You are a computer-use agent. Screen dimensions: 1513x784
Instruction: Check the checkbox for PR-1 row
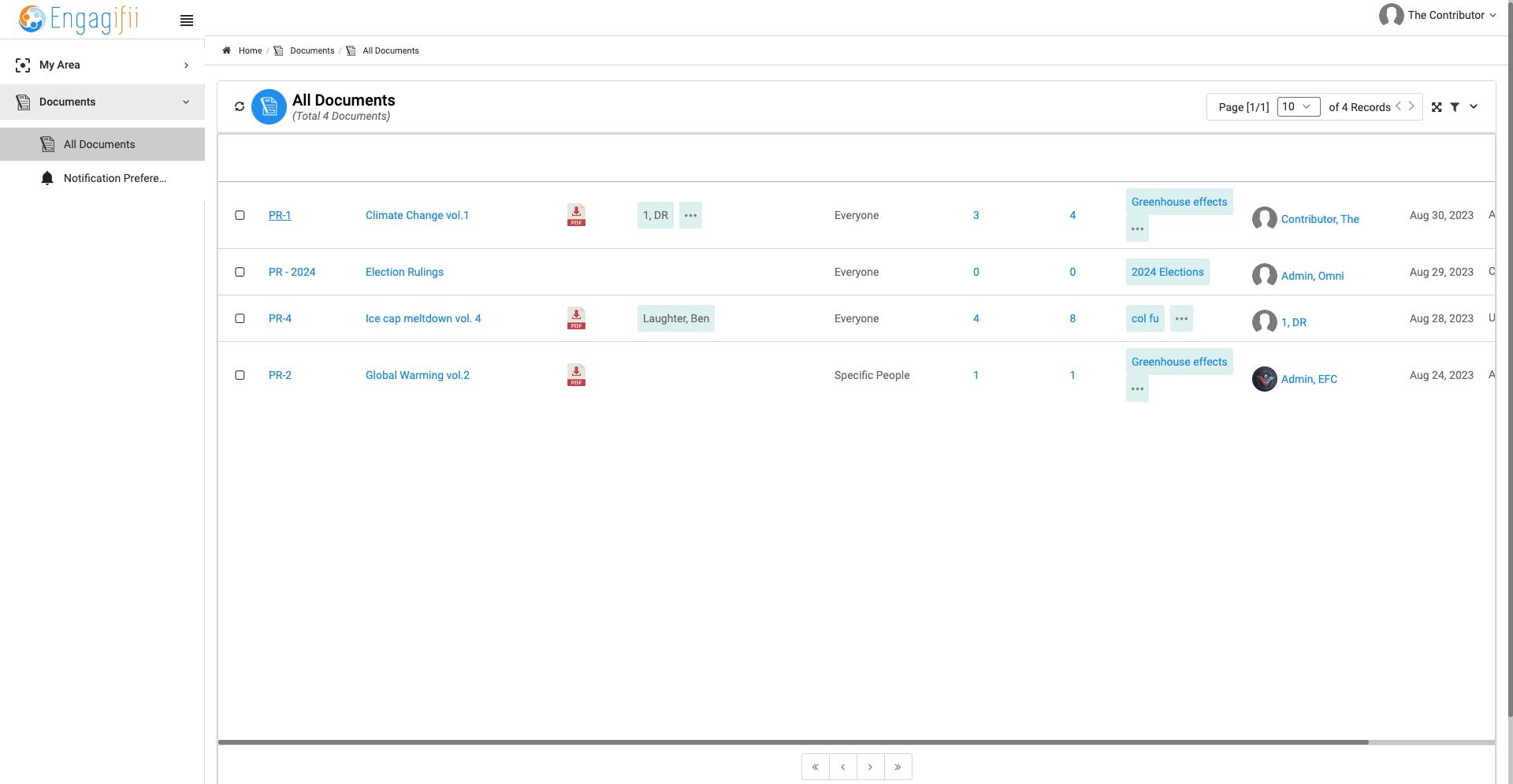click(240, 215)
